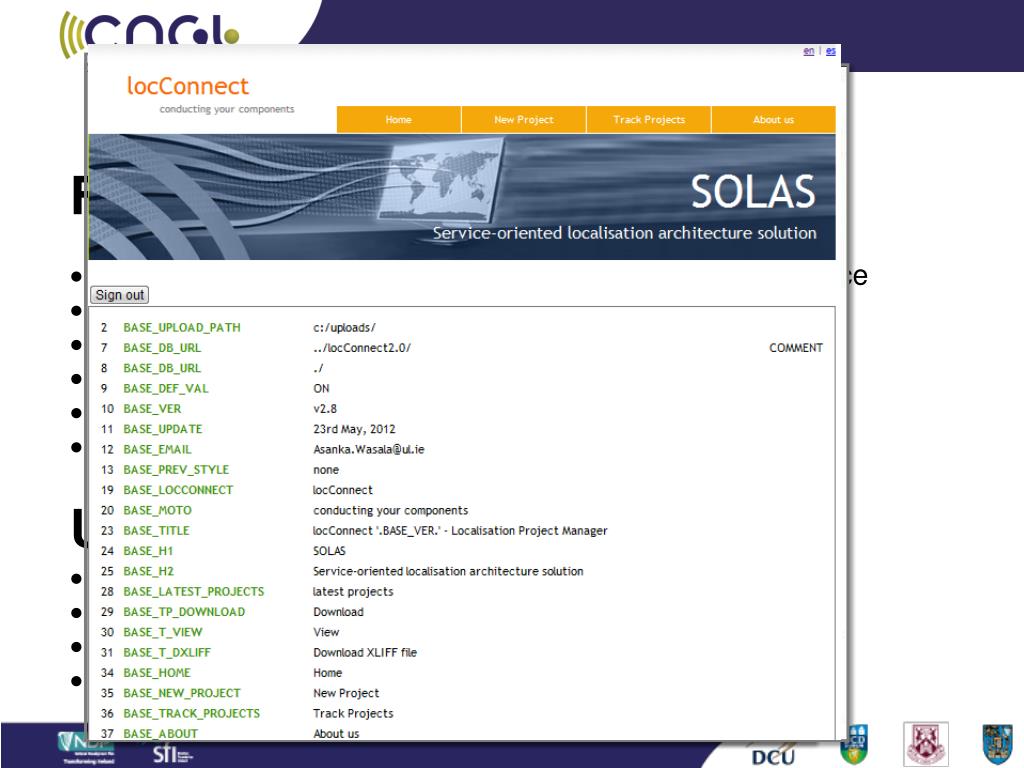Viewport: 1024px width, 768px height.
Task: Select the BASE_T_VIEW key
Action: 163,632
